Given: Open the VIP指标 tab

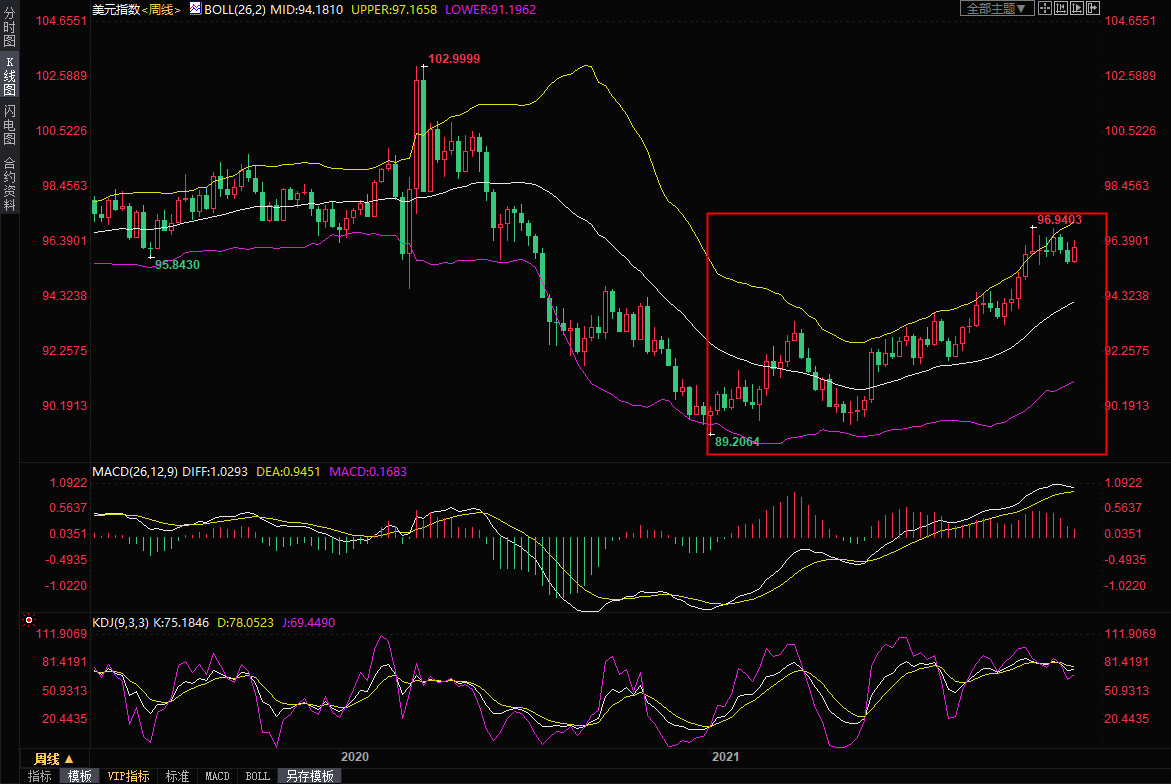Looking at the screenshot, I should (128, 776).
